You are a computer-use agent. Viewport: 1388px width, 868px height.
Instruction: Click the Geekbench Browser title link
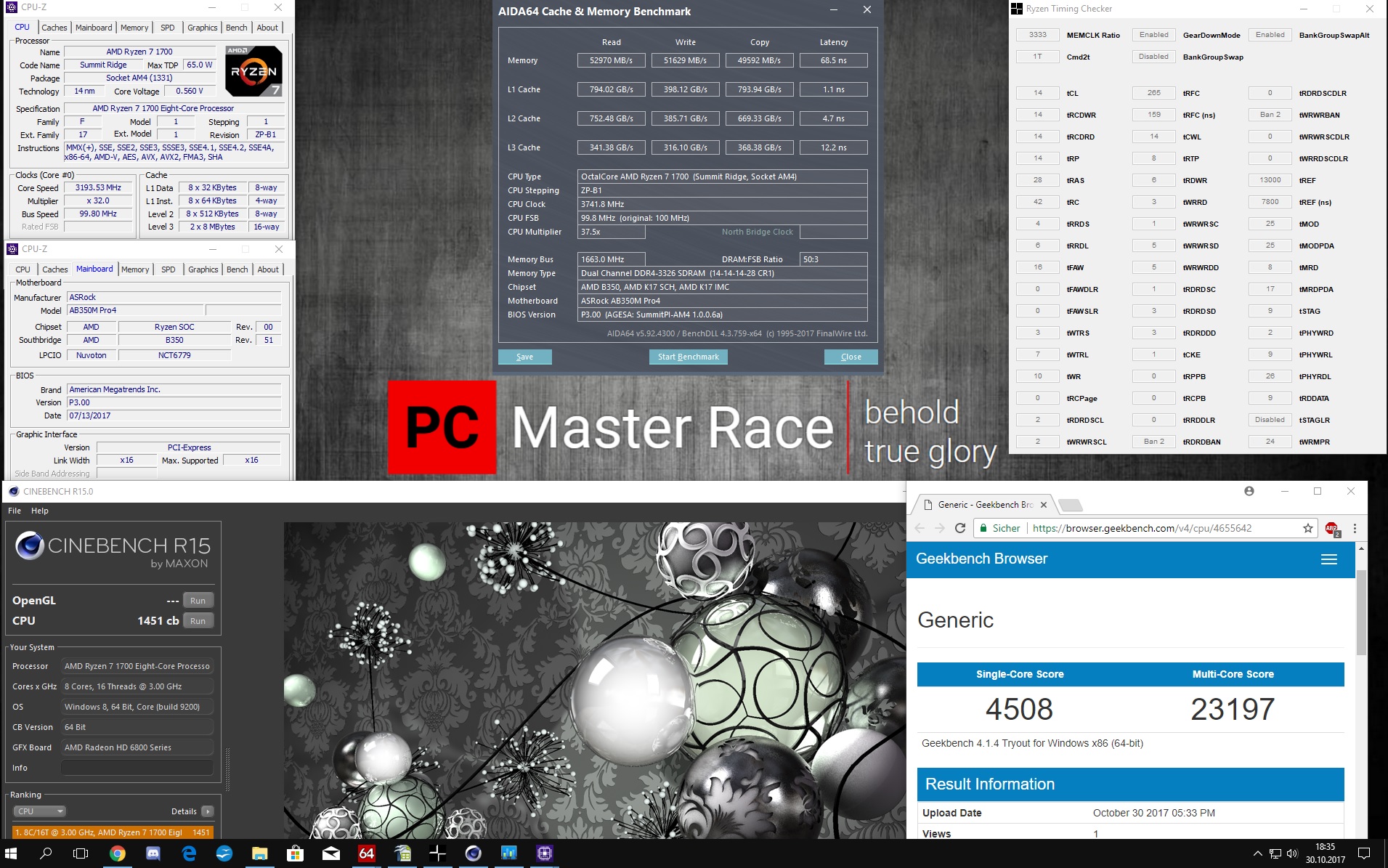981,559
